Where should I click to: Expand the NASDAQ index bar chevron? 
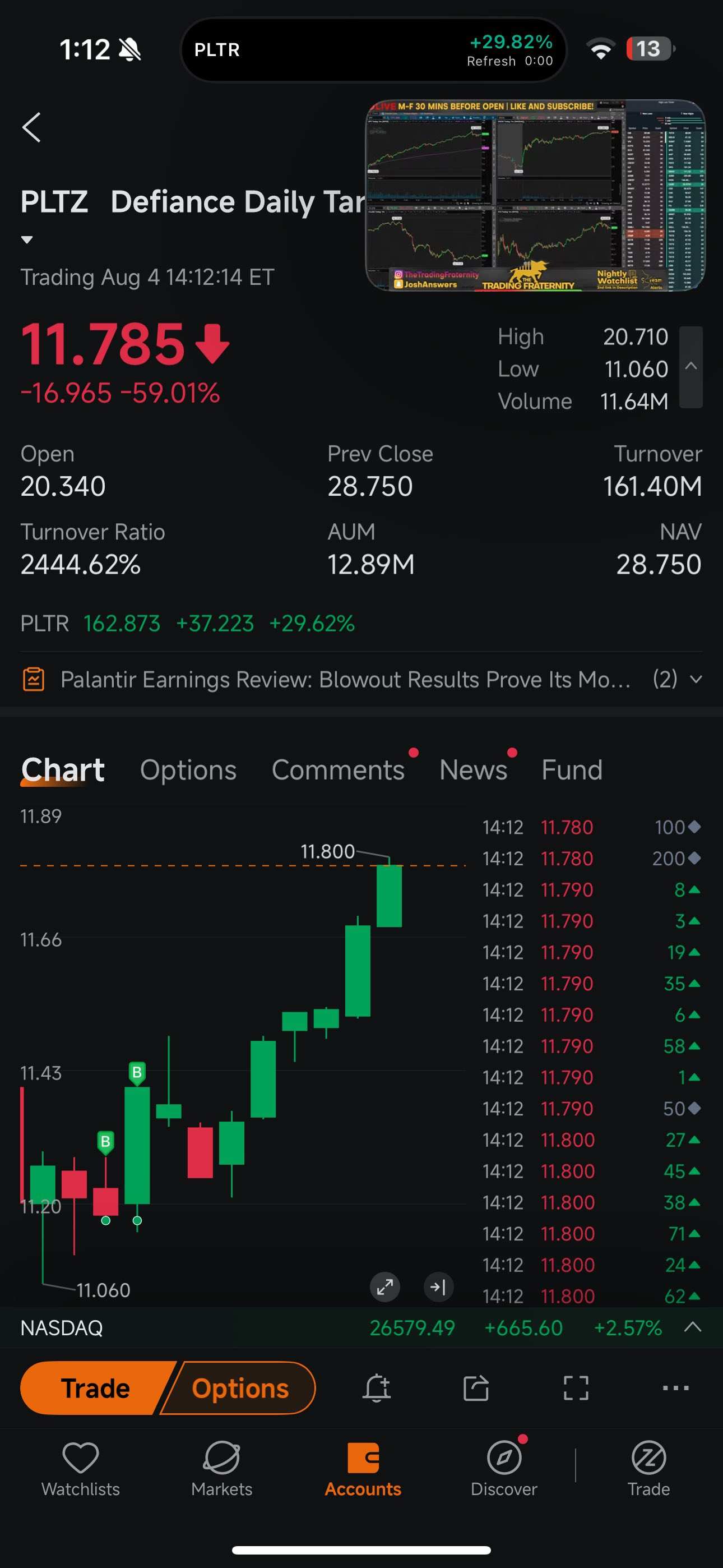(693, 1327)
